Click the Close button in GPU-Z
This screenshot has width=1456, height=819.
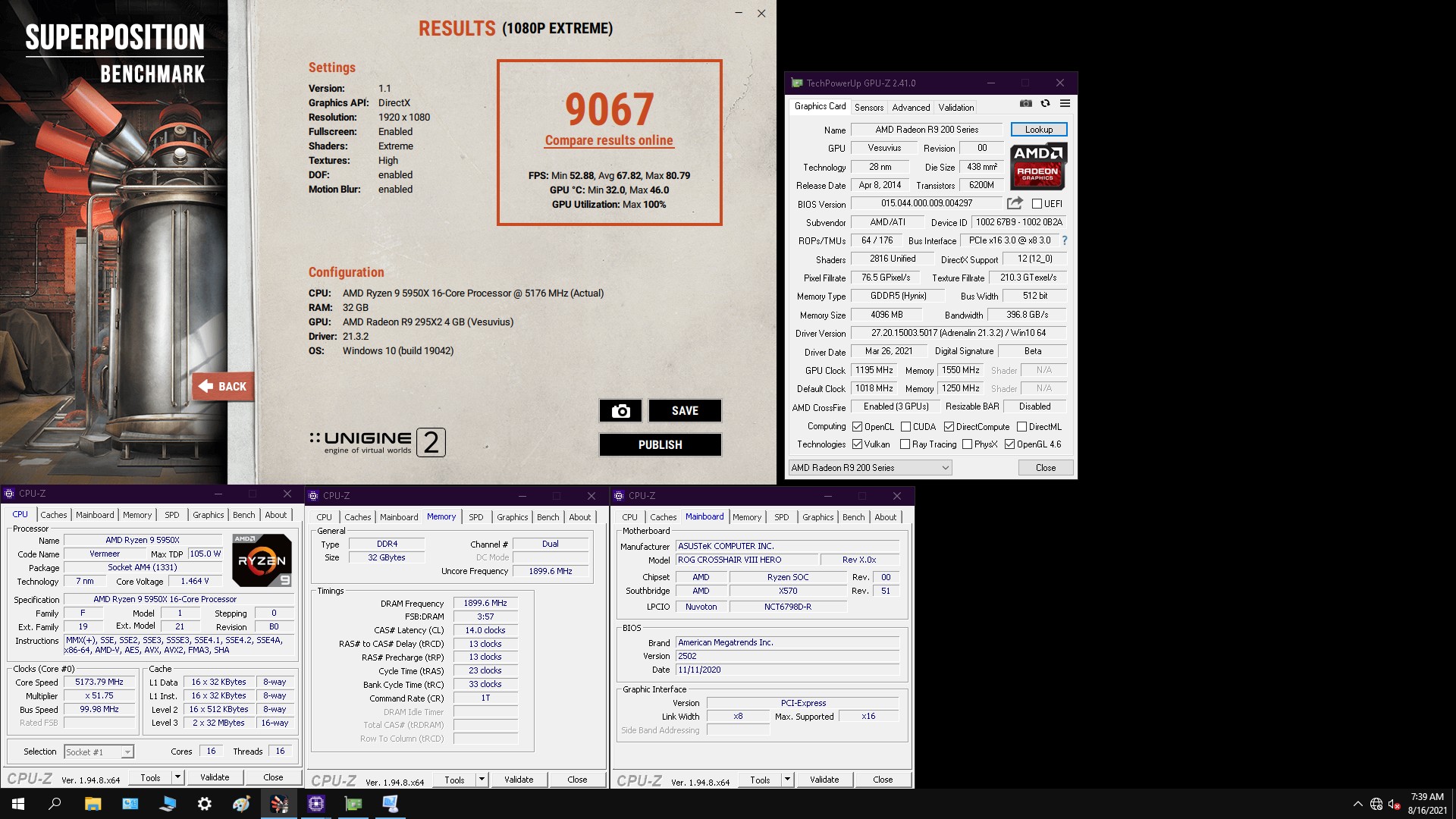point(1046,468)
